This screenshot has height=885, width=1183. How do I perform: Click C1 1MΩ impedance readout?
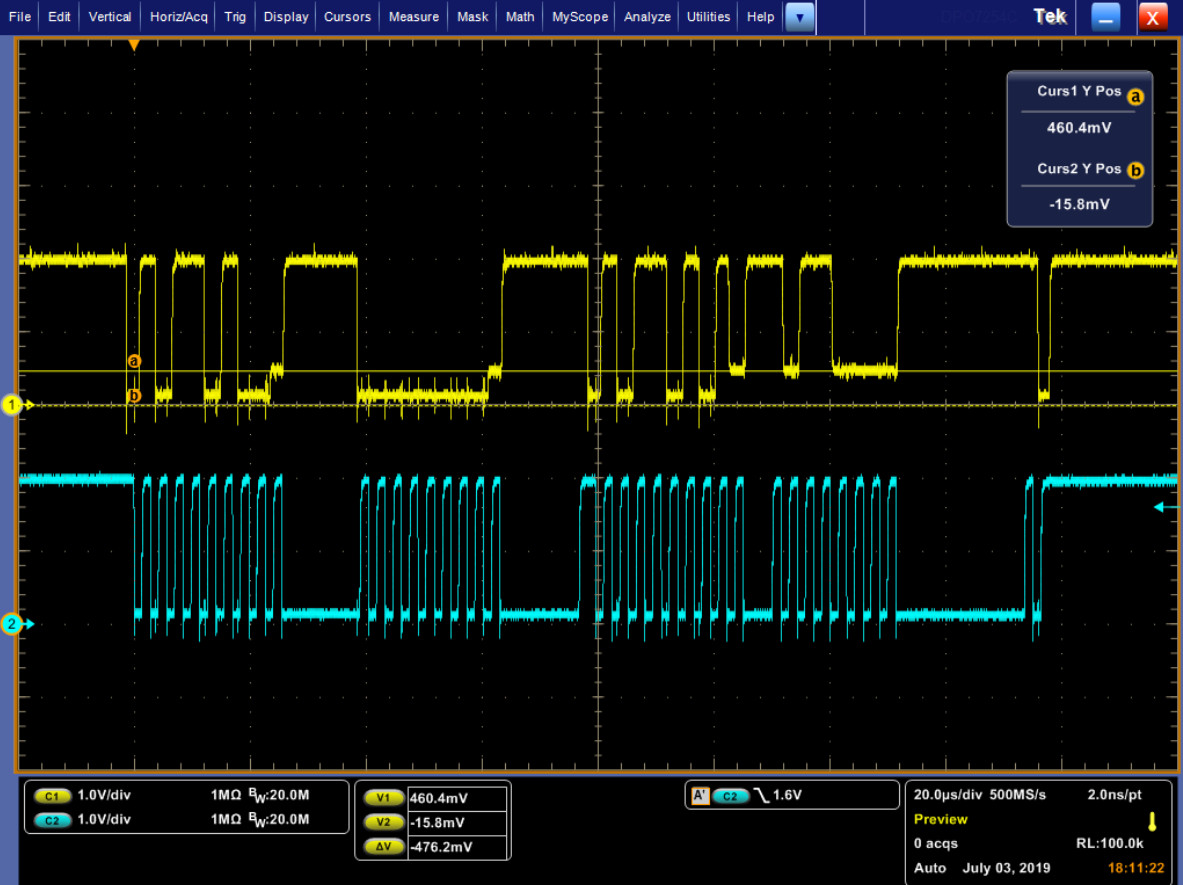click(x=225, y=795)
